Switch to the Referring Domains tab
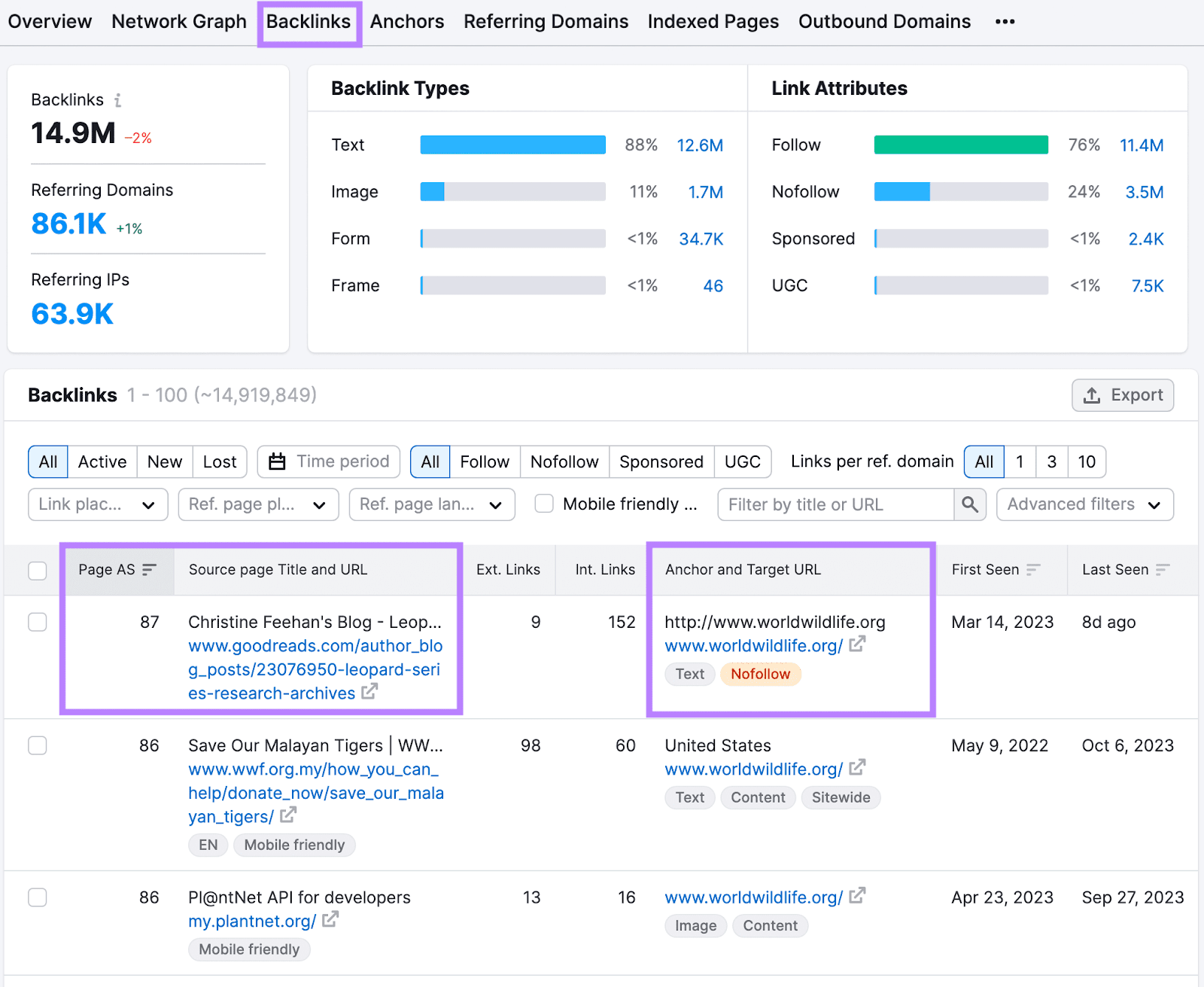The width and height of the screenshot is (1204, 987). click(546, 21)
